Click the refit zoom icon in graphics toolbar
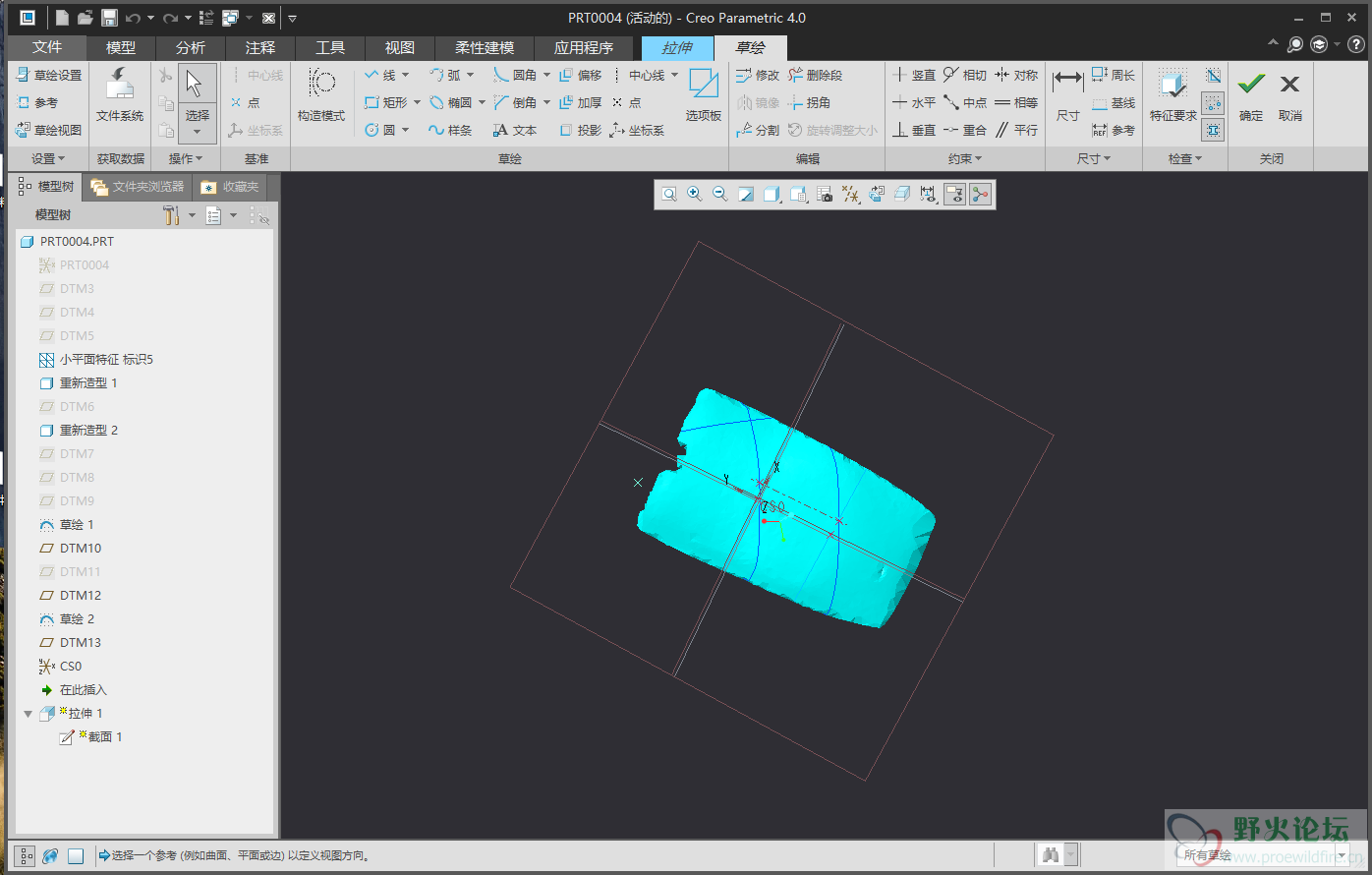 click(x=669, y=195)
